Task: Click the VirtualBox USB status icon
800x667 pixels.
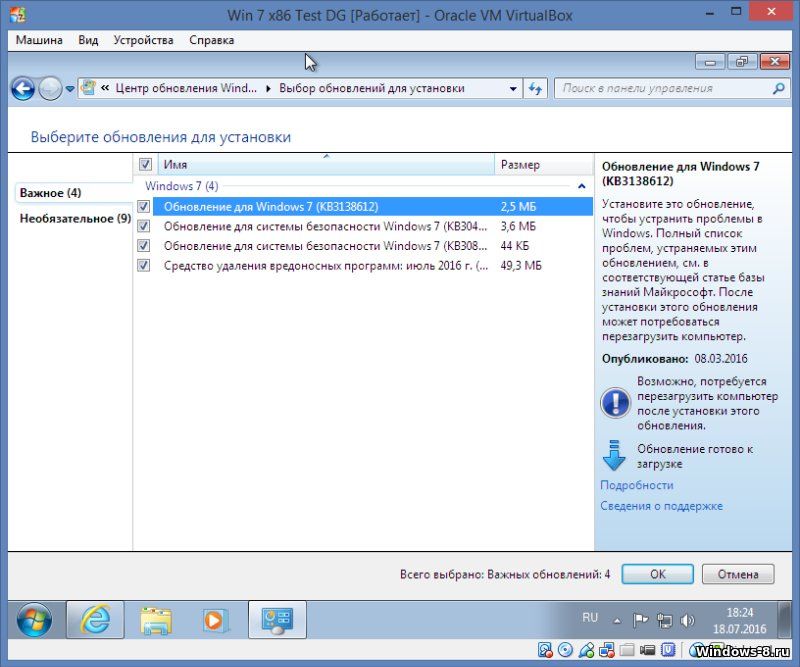Action: [586, 650]
